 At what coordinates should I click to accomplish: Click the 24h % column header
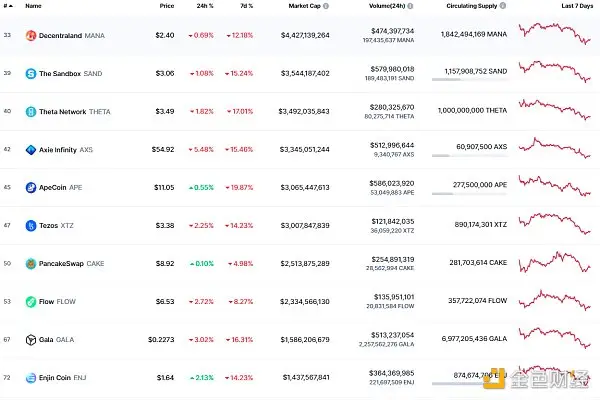click(x=204, y=6)
